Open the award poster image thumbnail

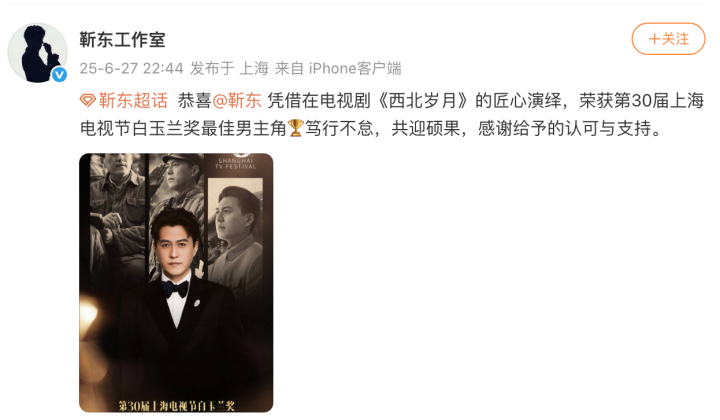(x=176, y=283)
